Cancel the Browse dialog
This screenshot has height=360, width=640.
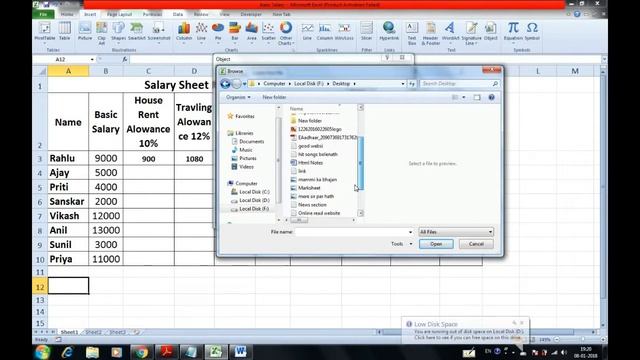click(x=476, y=244)
